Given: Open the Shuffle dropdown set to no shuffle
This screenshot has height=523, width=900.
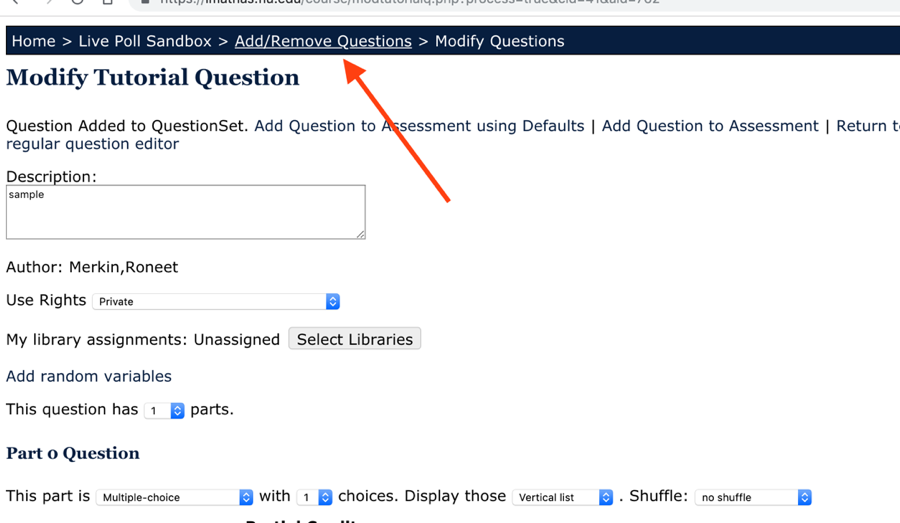Looking at the screenshot, I should click(753, 497).
